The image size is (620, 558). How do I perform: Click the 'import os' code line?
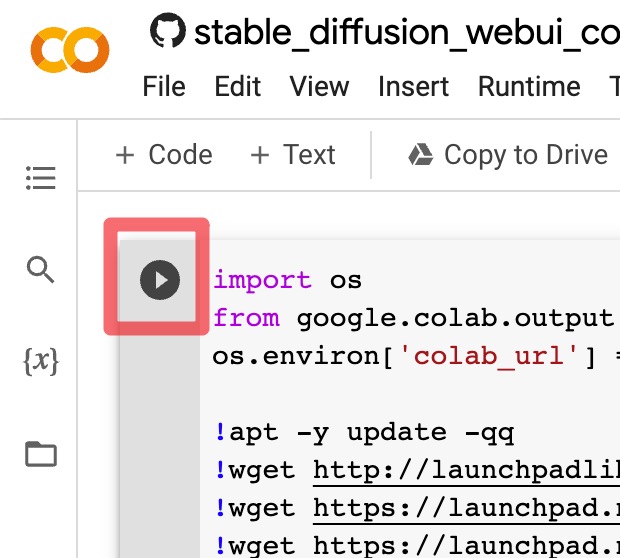[287, 280]
